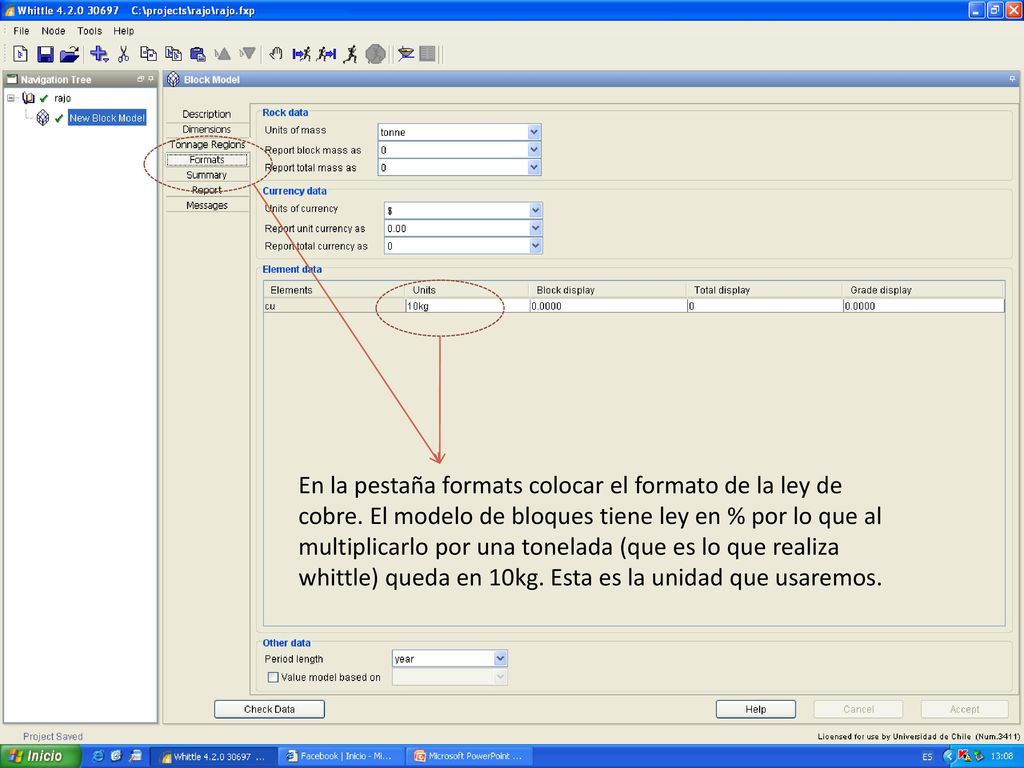Switch to the Tonnage Regions tab
Screen dimensions: 1024x768
click(x=207, y=144)
